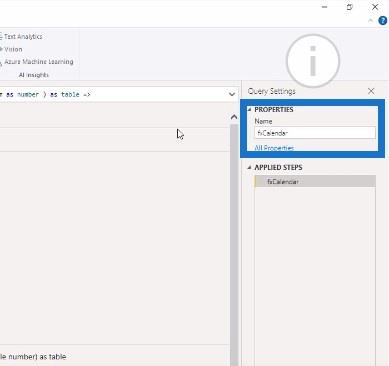Restore down the Power Query window
This screenshot has width=389, height=366.
click(x=349, y=7)
